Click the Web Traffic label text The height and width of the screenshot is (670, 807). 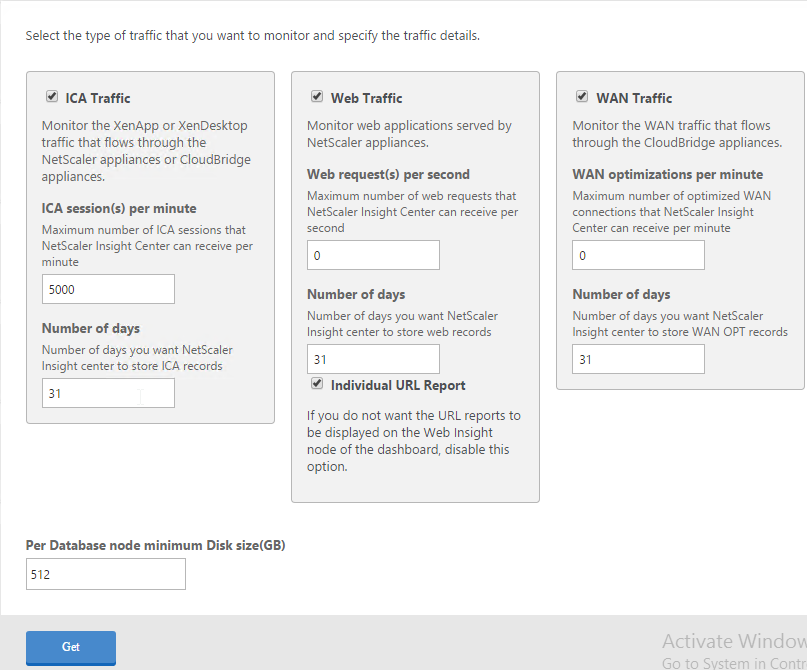(x=366, y=98)
